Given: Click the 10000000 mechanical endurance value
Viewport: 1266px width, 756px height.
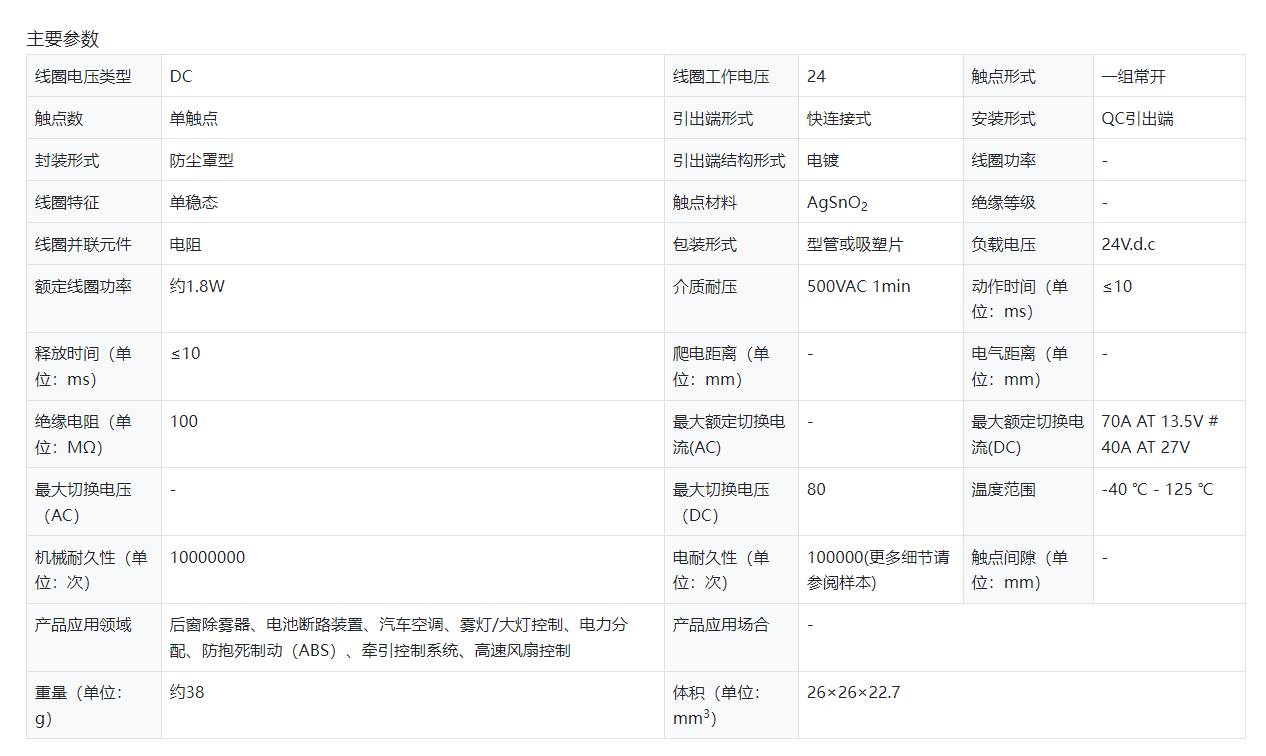Looking at the screenshot, I should 207,557.
